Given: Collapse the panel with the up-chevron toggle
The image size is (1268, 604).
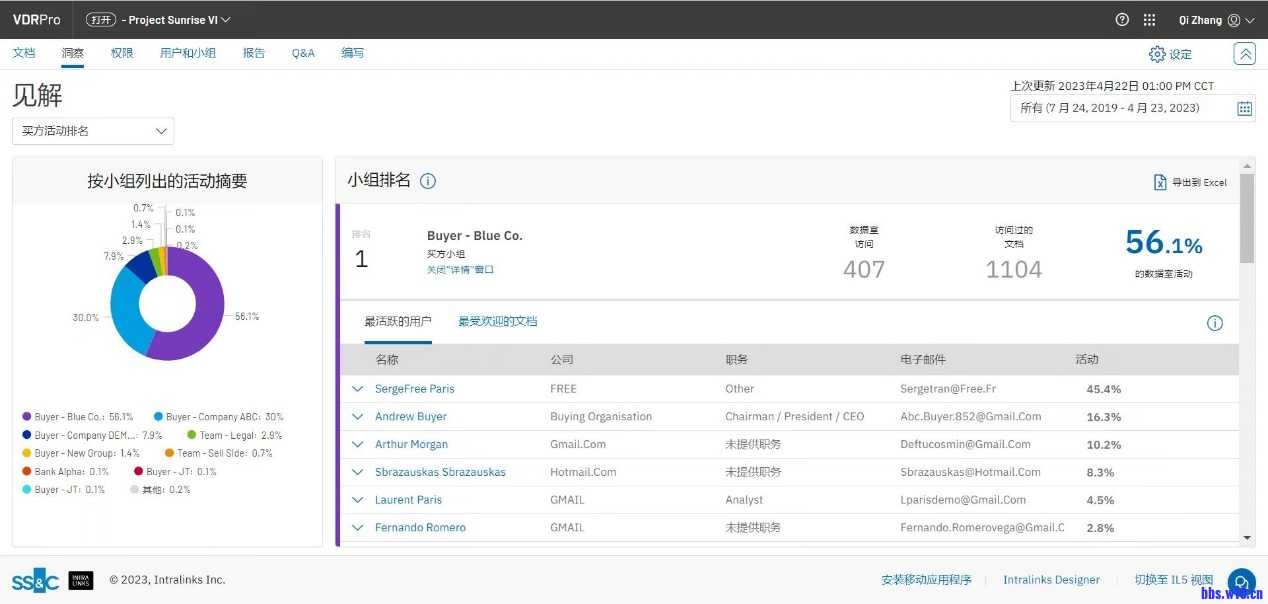Looking at the screenshot, I should (1244, 53).
